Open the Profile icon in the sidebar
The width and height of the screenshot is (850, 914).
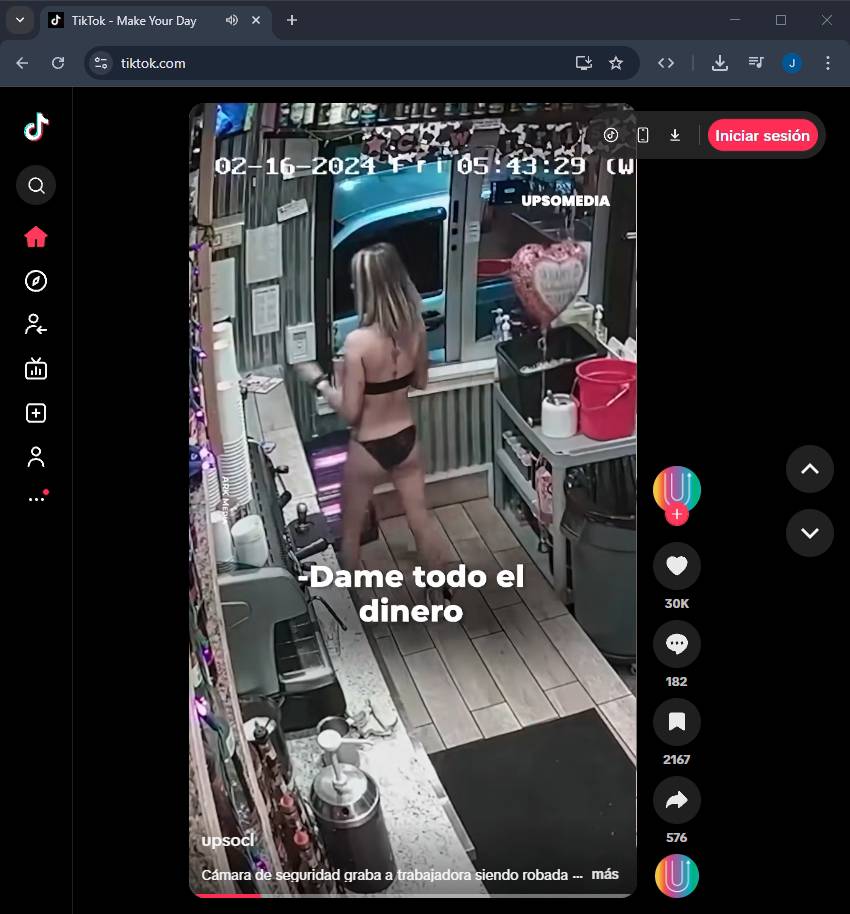point(36,457)
